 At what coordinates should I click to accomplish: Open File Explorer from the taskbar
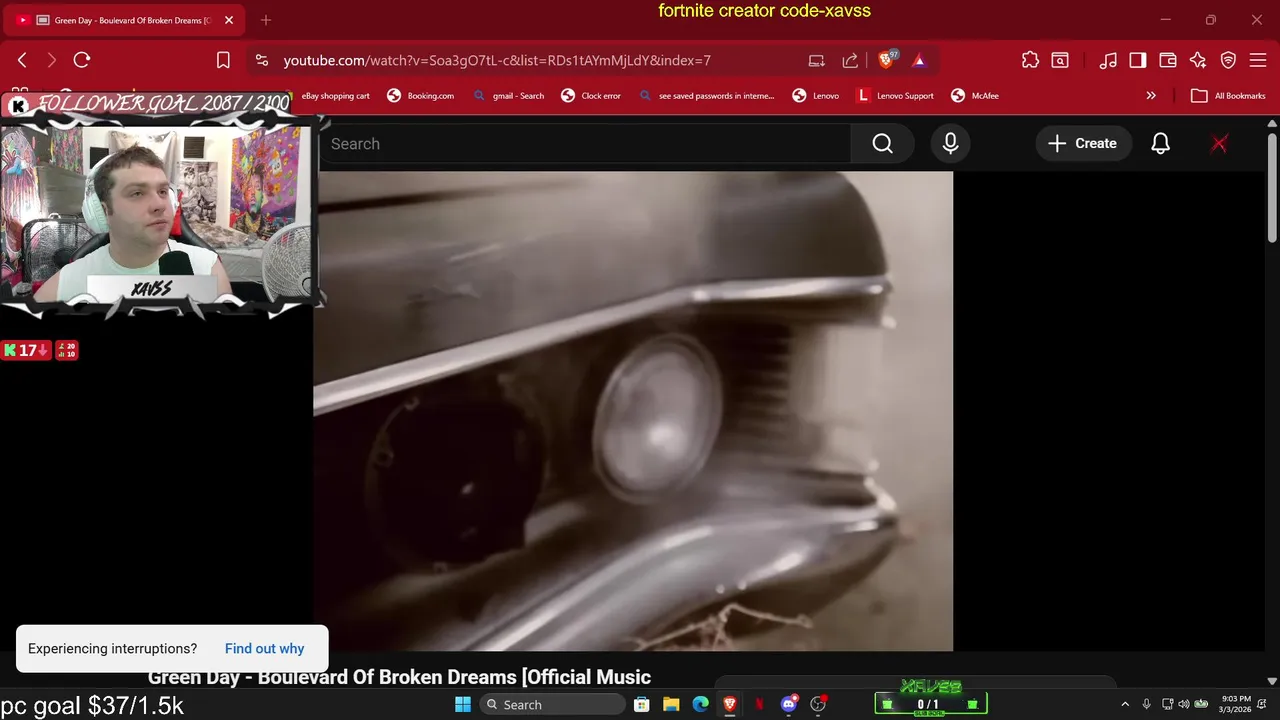click(x=671, y=704)
